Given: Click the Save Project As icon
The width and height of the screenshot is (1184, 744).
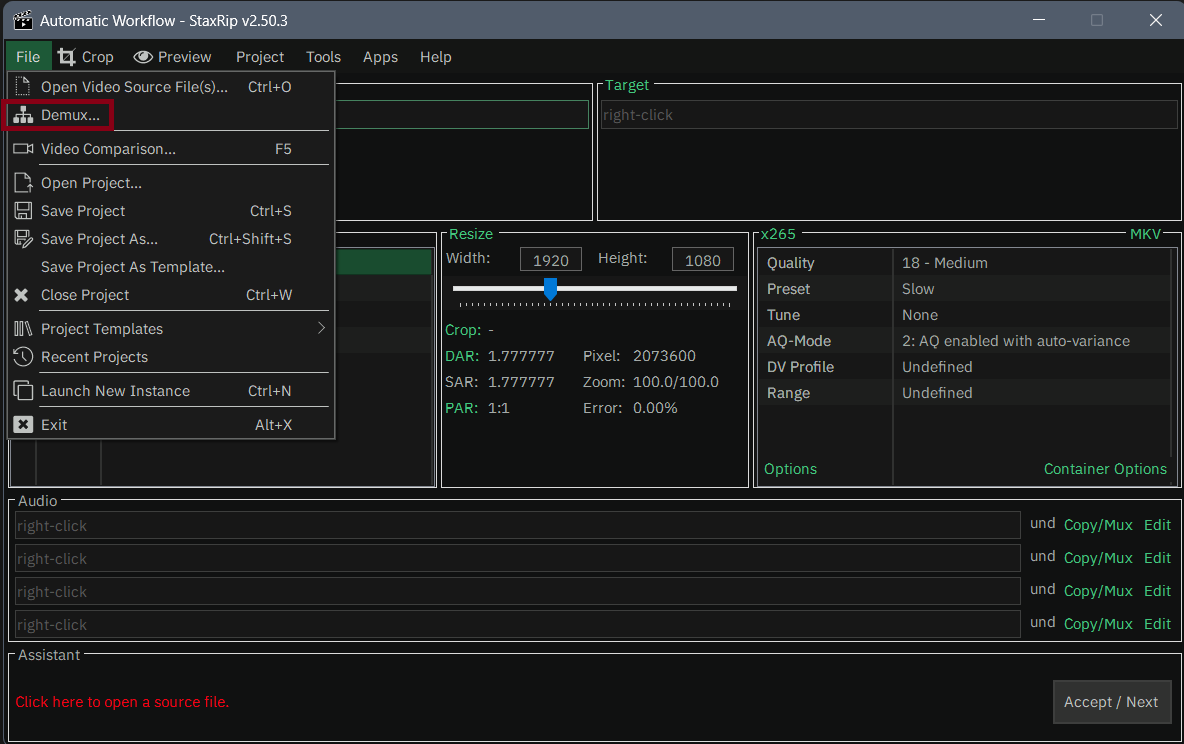Looking at the screenshot, I should [x=23, y=239].
